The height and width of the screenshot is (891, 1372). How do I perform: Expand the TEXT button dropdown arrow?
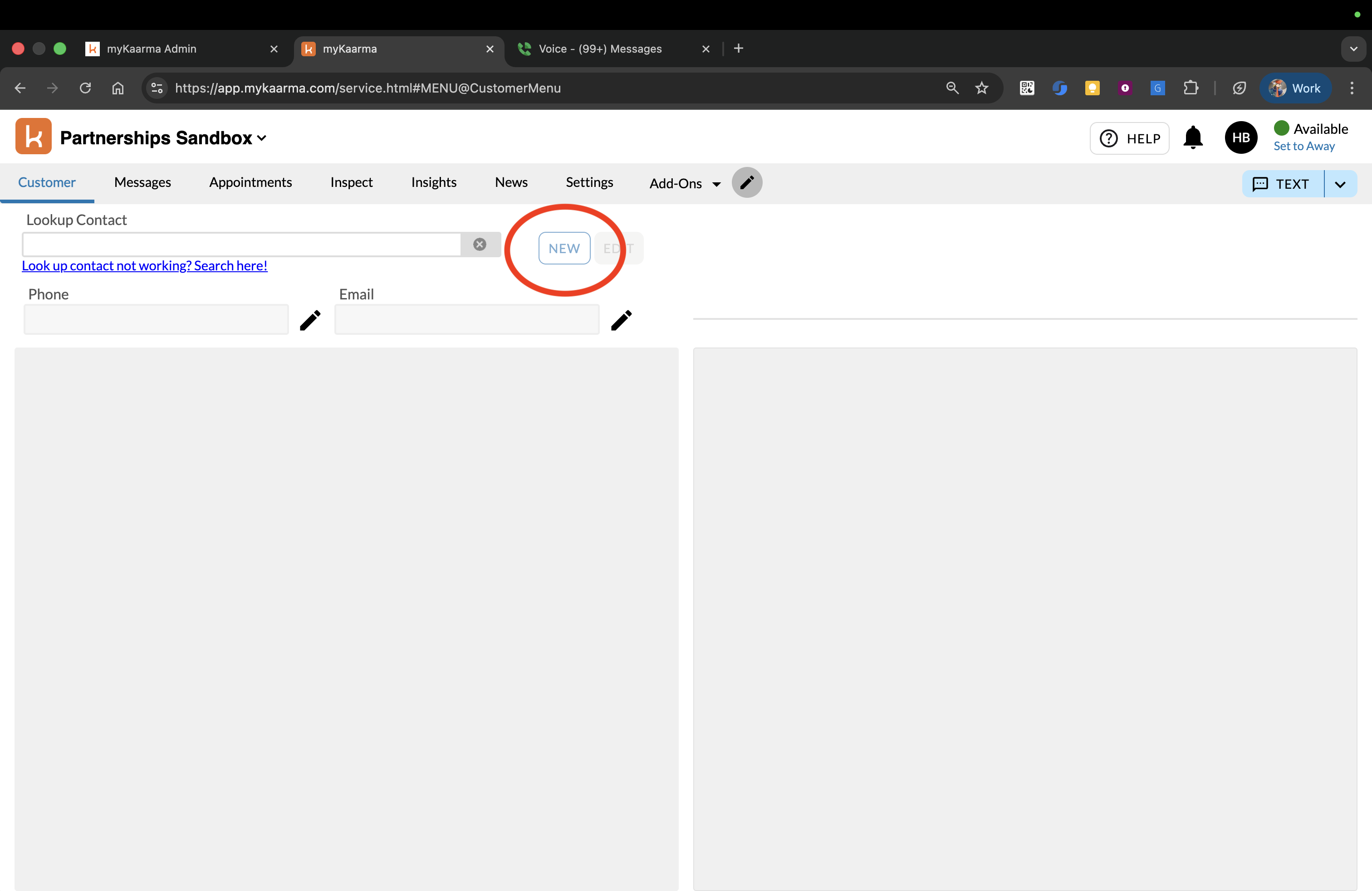pos(1340,185)
